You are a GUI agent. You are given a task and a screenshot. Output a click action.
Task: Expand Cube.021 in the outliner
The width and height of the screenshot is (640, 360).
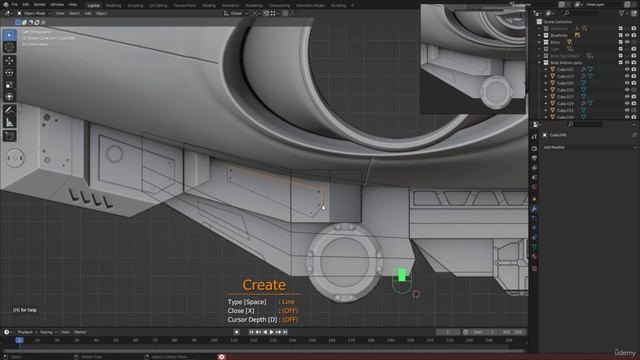coord(546,69)
